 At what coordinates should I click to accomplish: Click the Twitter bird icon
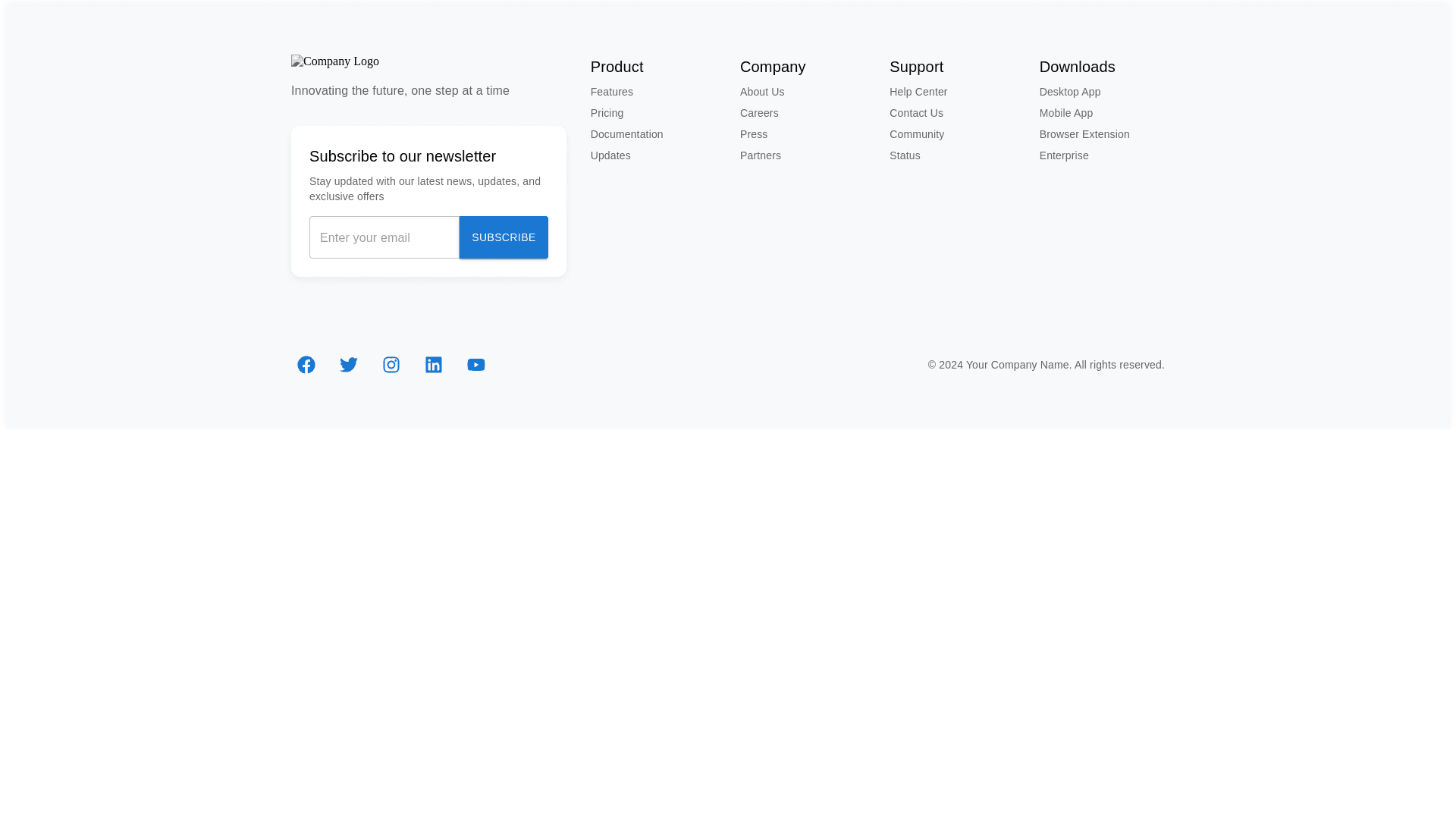(x=349, y=365)
